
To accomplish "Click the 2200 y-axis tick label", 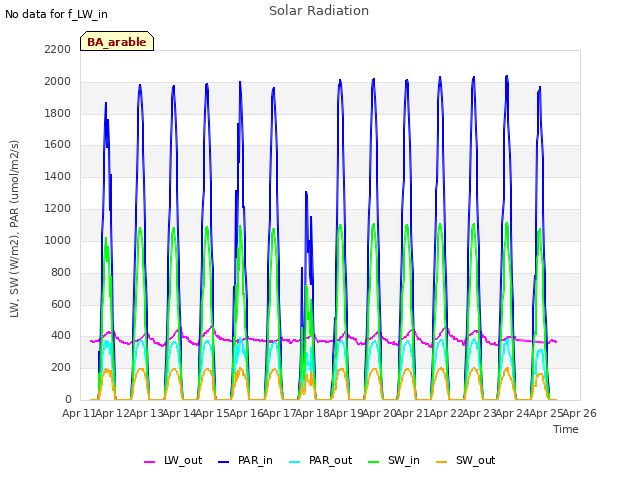I will point(58,49).
